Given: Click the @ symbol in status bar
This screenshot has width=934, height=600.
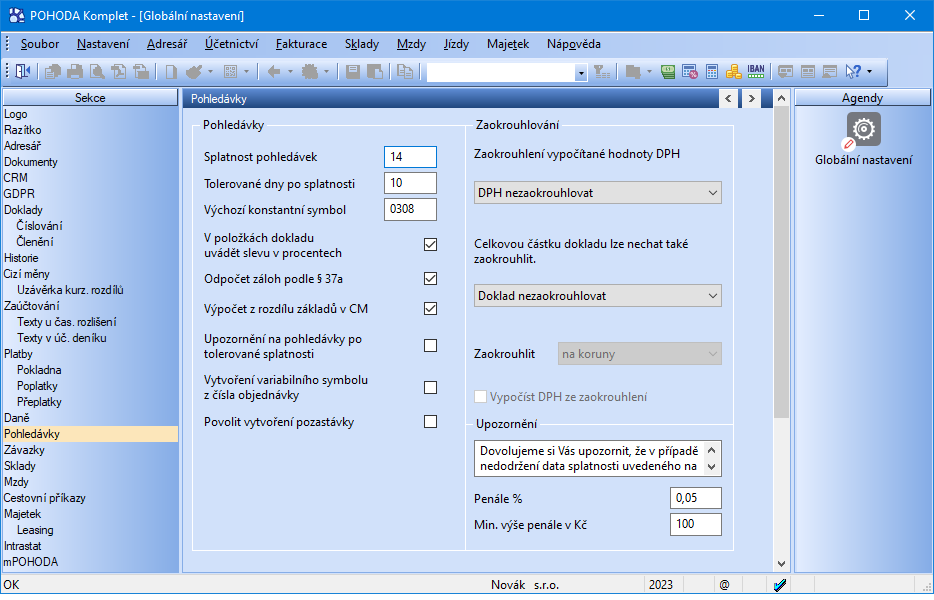Looking at the screenshot, I should 724,585.
